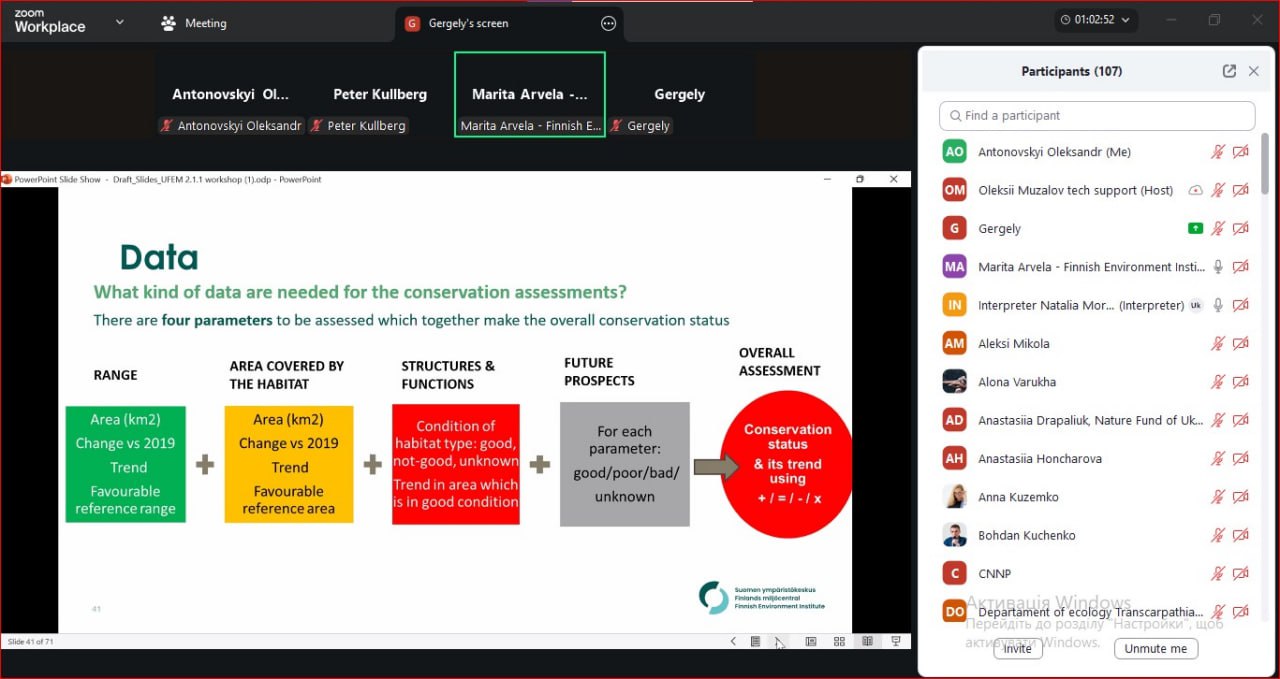Go to previous slide in PowerPoint slideshow
Image resolution: width=1280 pixels, height=679 pixels.
(x=733, y=642)
